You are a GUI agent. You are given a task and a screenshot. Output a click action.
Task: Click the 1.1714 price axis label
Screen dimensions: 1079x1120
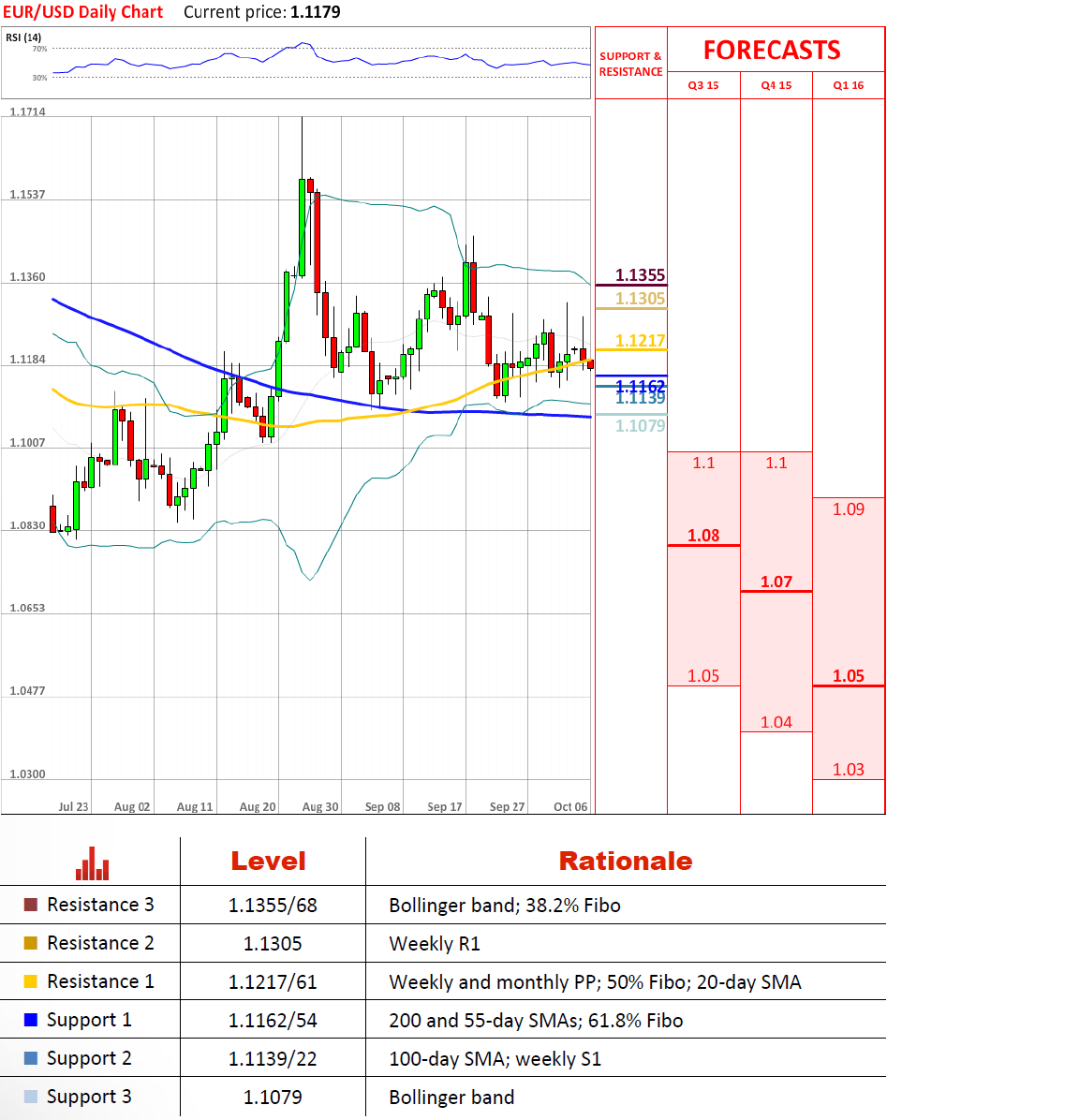(27, 111)
